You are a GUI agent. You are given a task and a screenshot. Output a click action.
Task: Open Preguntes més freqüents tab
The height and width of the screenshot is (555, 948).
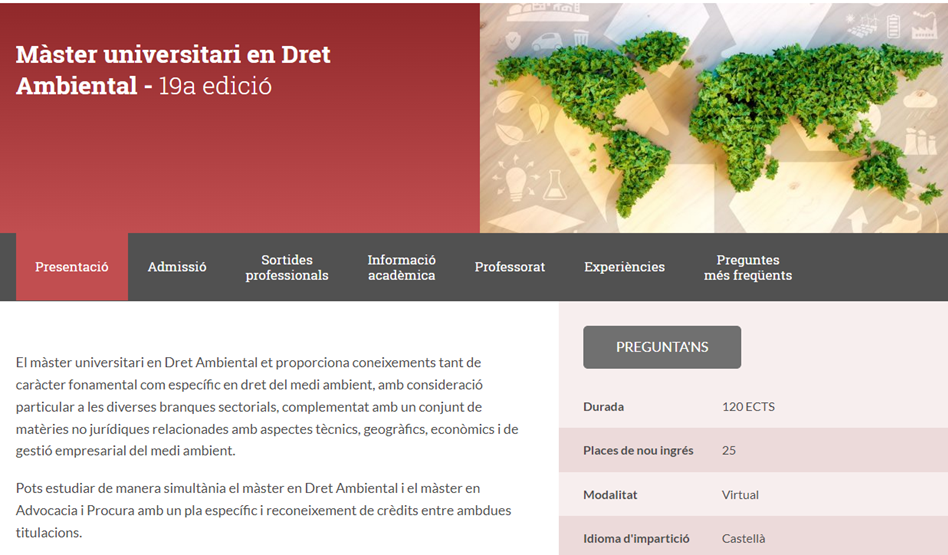click(747, 267)
